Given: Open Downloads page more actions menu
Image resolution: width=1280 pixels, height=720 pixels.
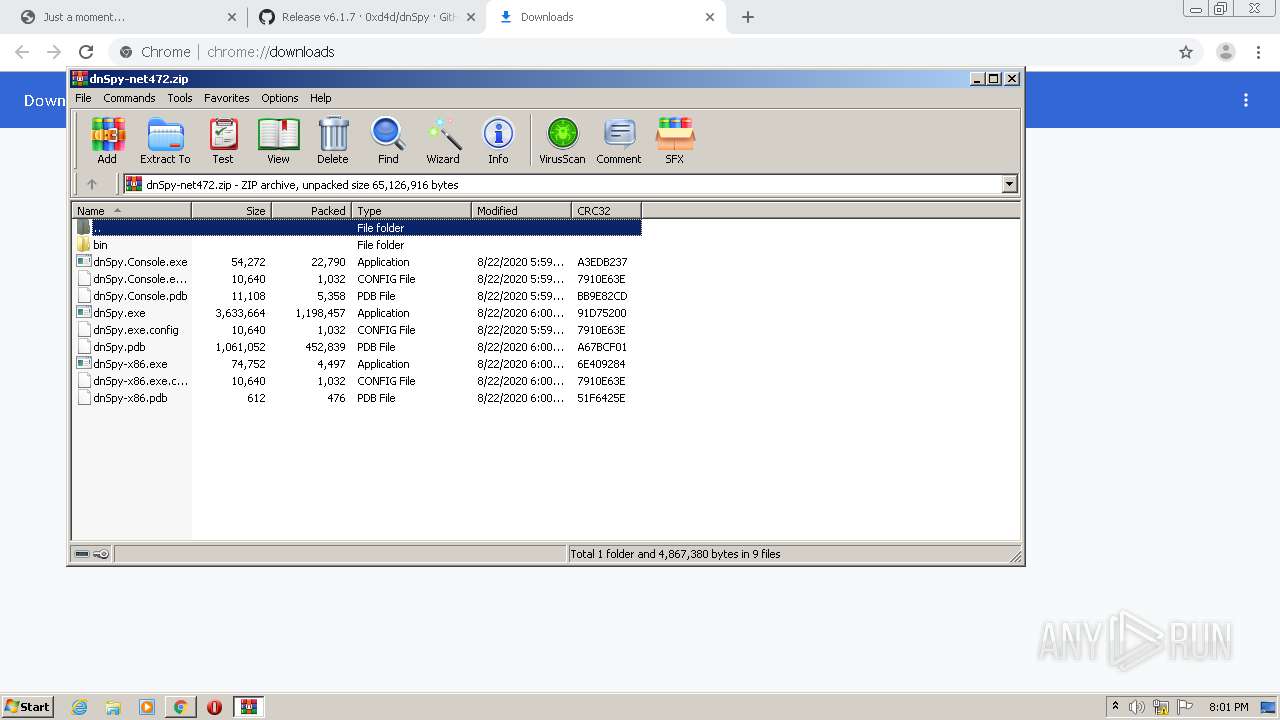Looking at the screenshot, I should pyautogui.click(x=1246, y=100).
